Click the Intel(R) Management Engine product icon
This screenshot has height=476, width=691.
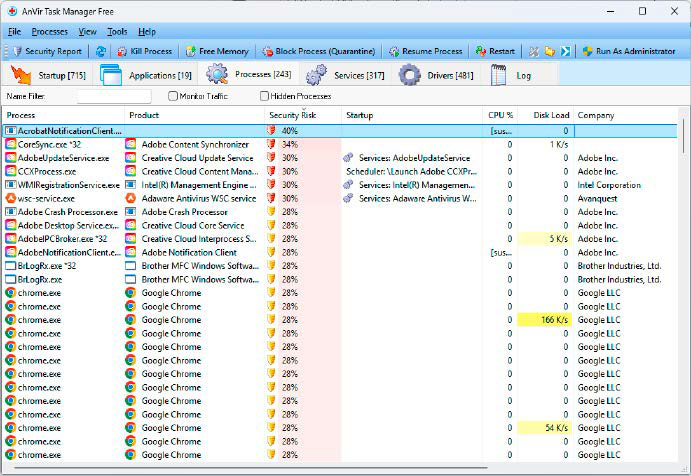(x=130, y=185)
